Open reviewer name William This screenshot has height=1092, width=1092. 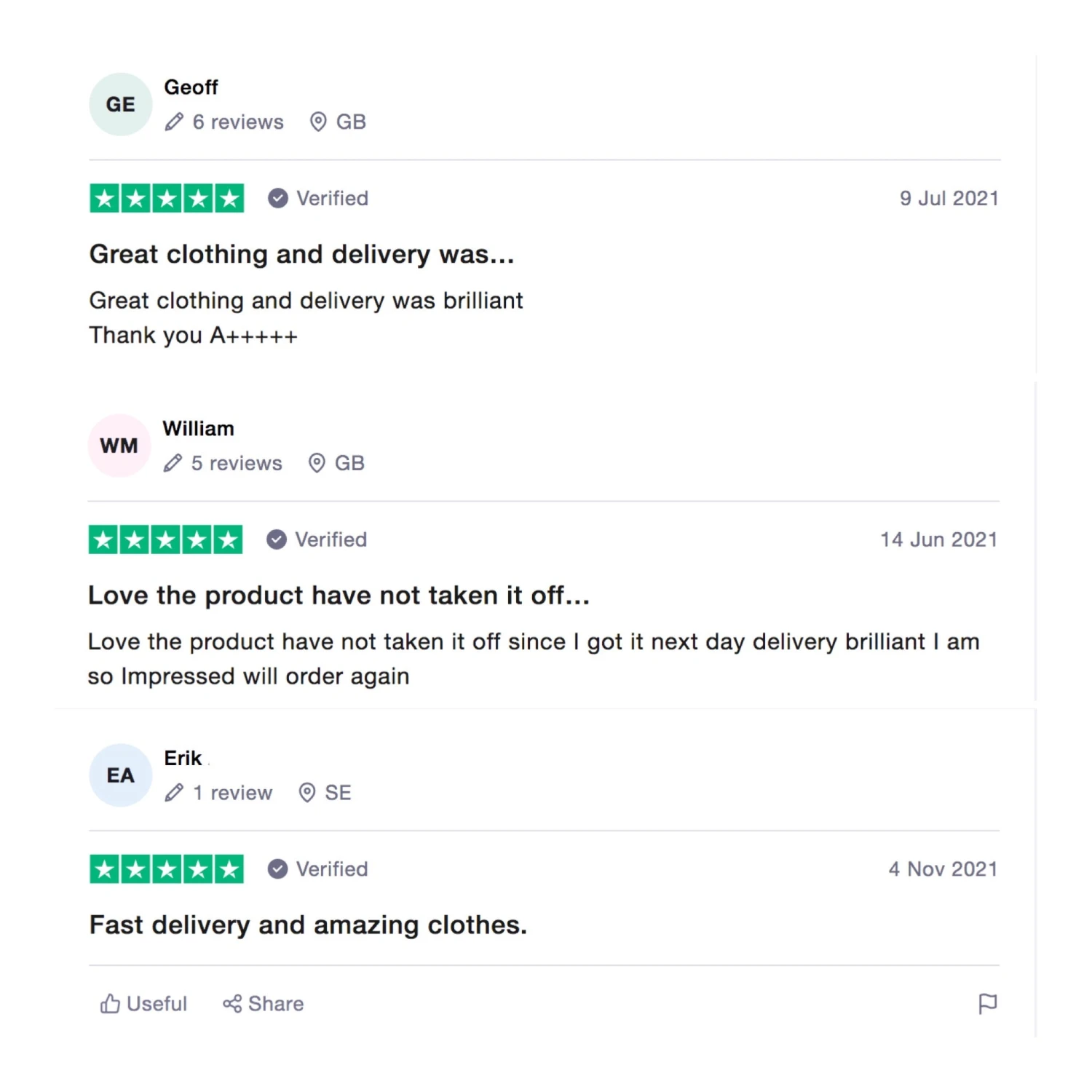point(198,429)
